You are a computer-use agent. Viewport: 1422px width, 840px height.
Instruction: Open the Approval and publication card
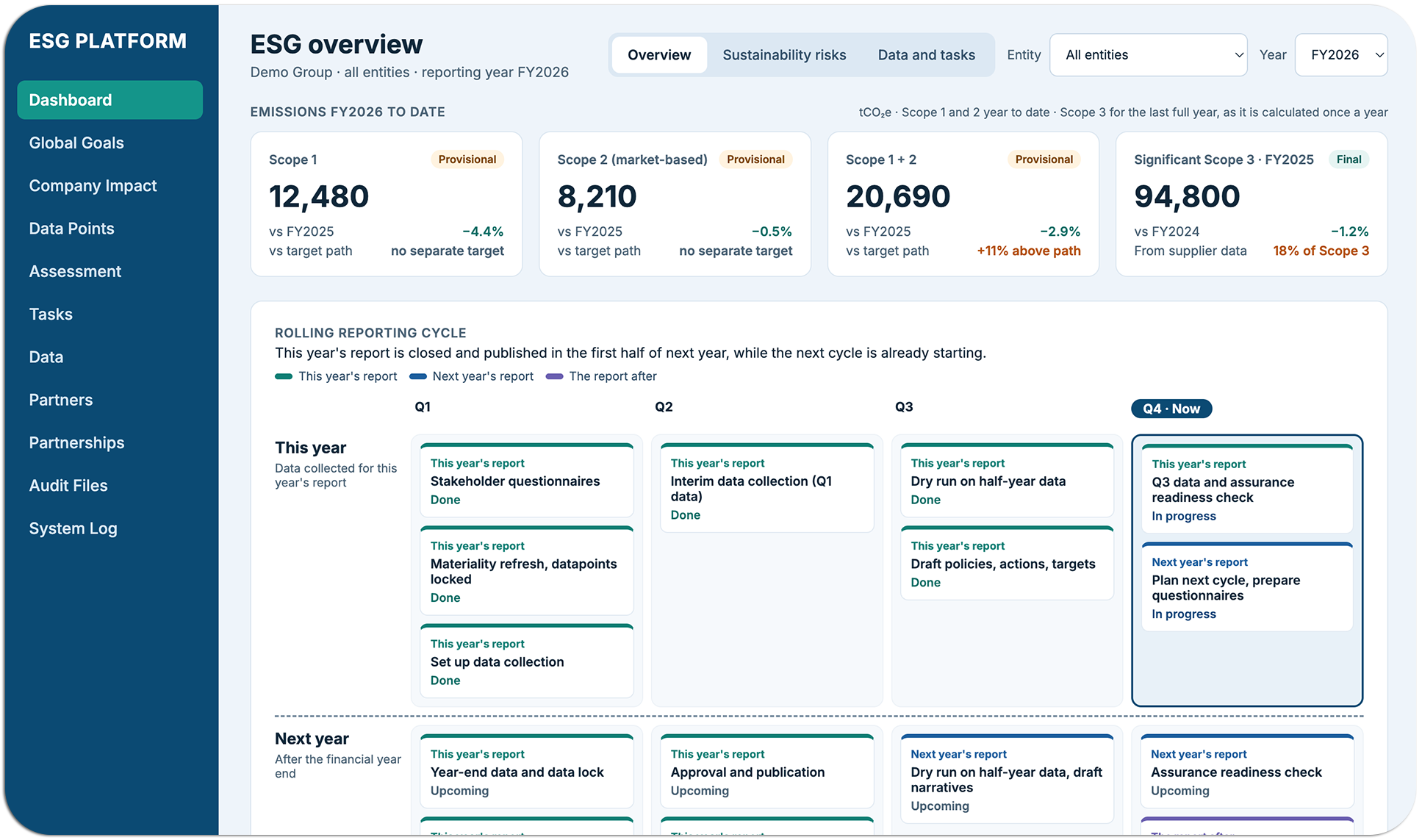(767, 771)
